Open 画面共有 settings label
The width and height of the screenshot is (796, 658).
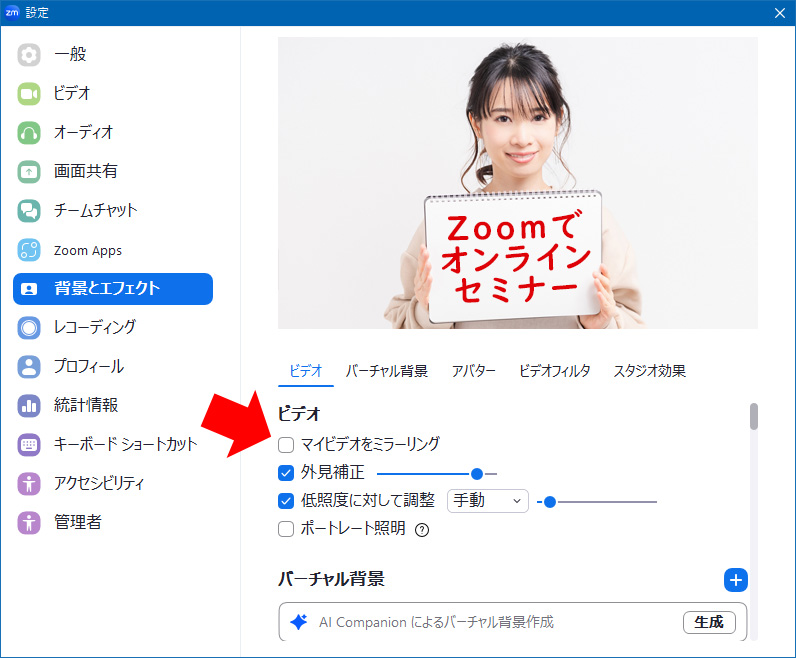click(86, 171)
